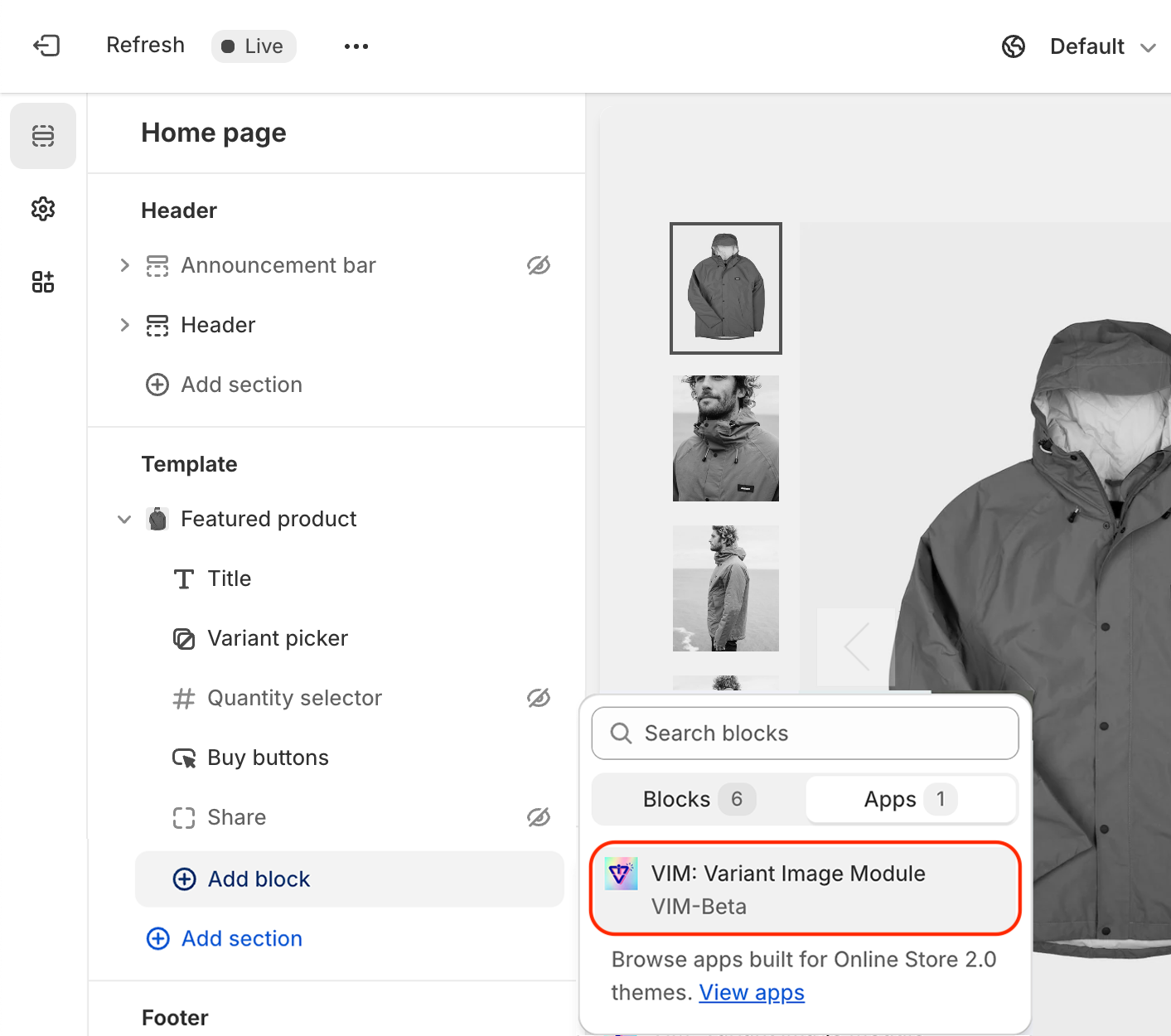Screen dimensions: 1171x1036
Task: Collapse the Featured product section
Action: (124, 520)
